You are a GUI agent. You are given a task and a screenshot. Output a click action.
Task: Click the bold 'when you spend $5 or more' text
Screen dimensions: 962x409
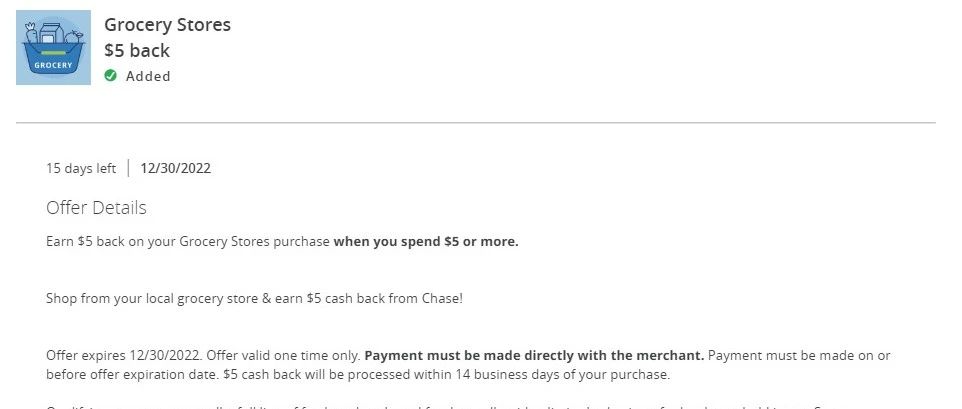[426, 242]
